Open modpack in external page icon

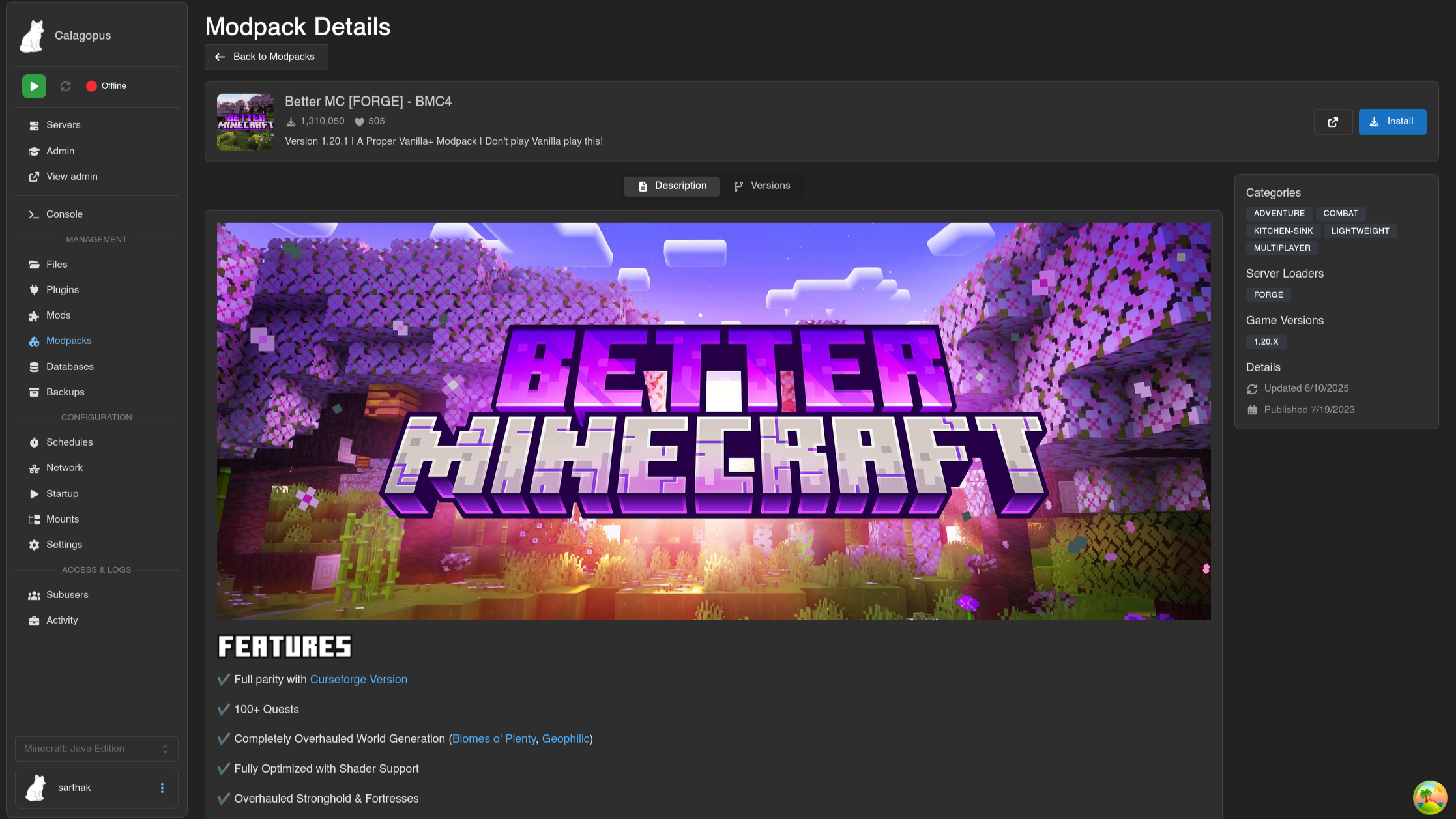tap(1333, 122)
